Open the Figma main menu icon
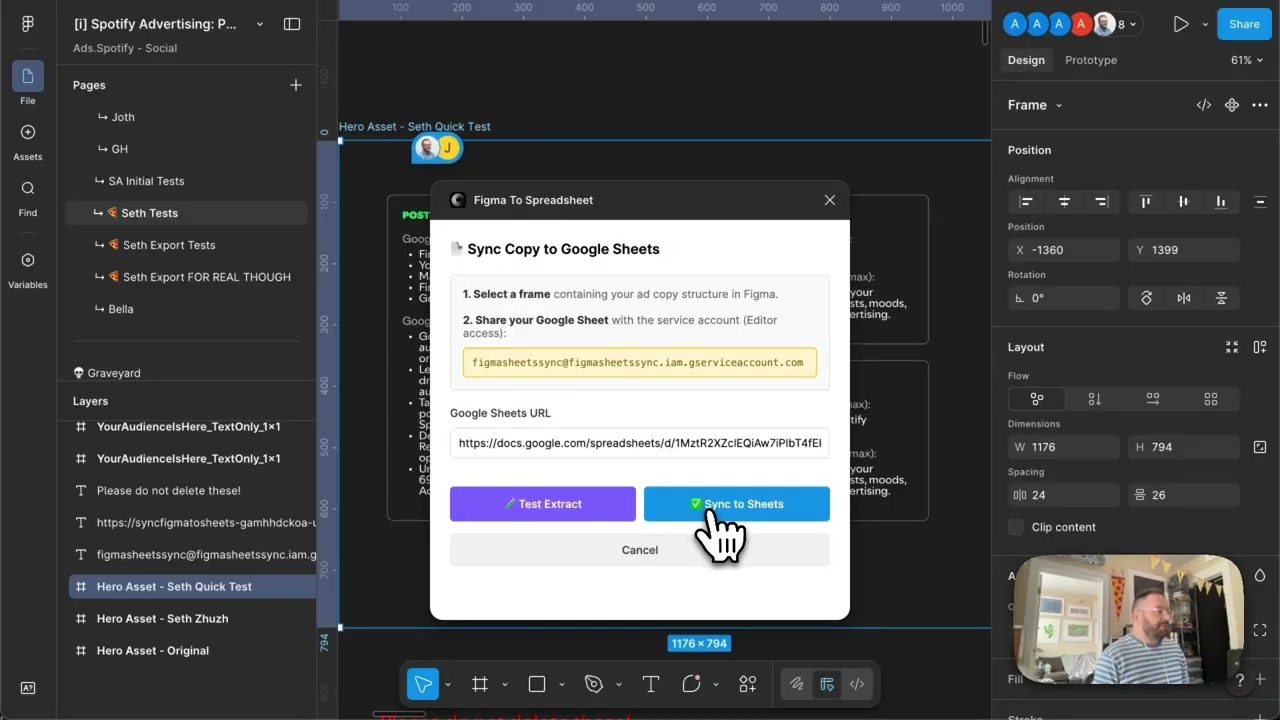1280x720 pixels. coord(28,24)
